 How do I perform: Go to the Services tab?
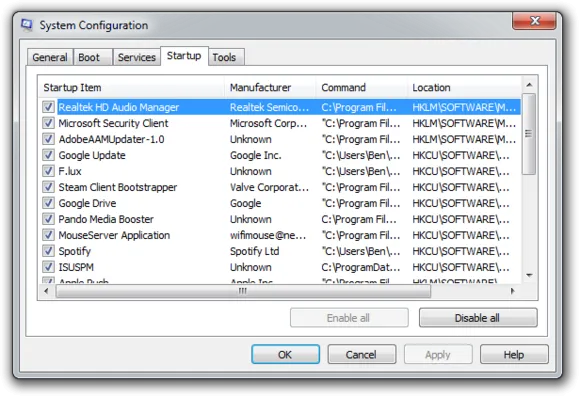click(136, 57)
